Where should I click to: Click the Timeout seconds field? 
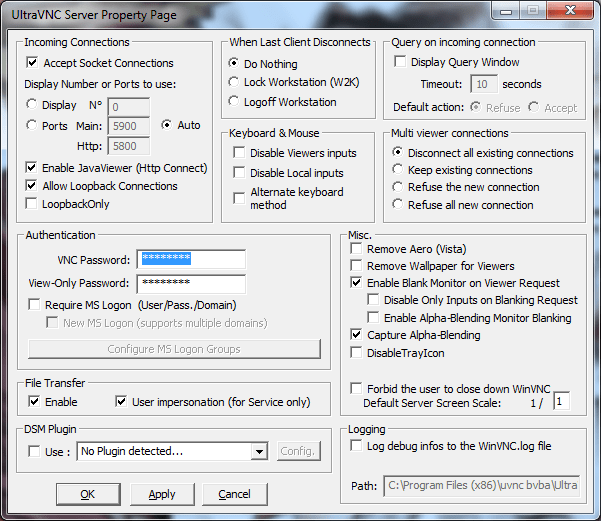pyautogui.click(x=484, y=84)
